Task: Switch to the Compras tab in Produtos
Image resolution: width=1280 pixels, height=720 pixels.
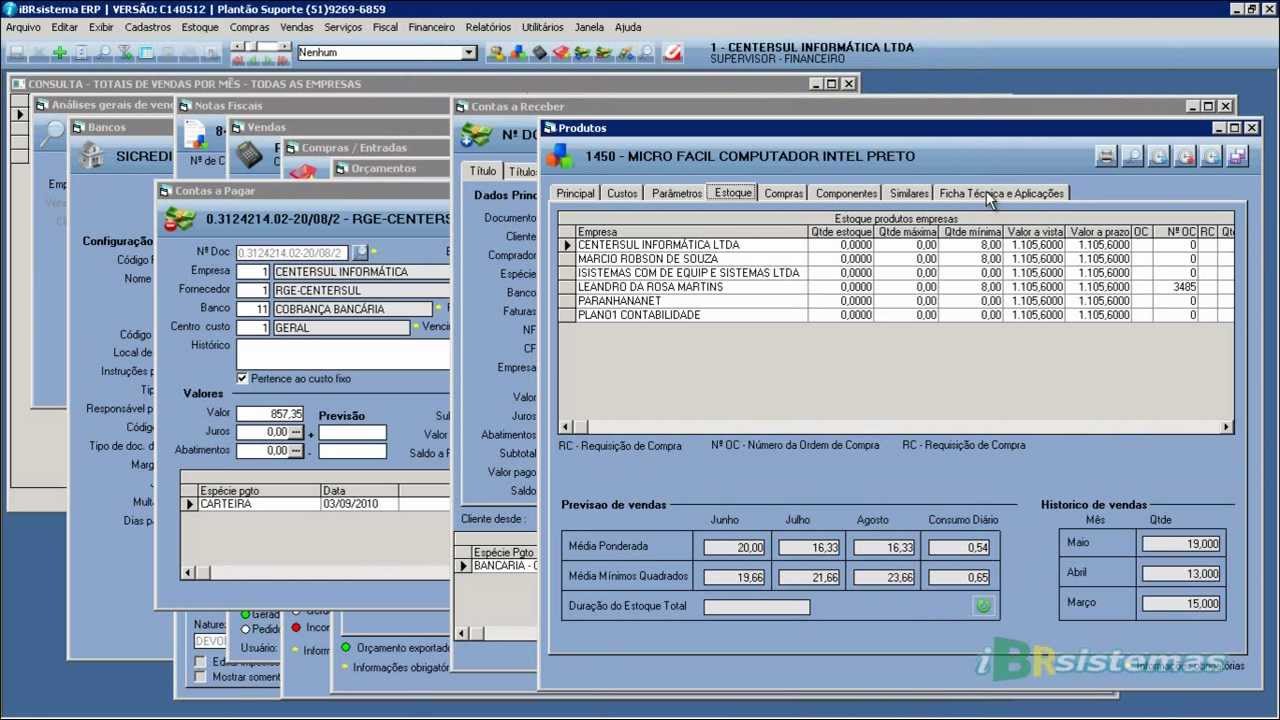Action: click(784, 193)
